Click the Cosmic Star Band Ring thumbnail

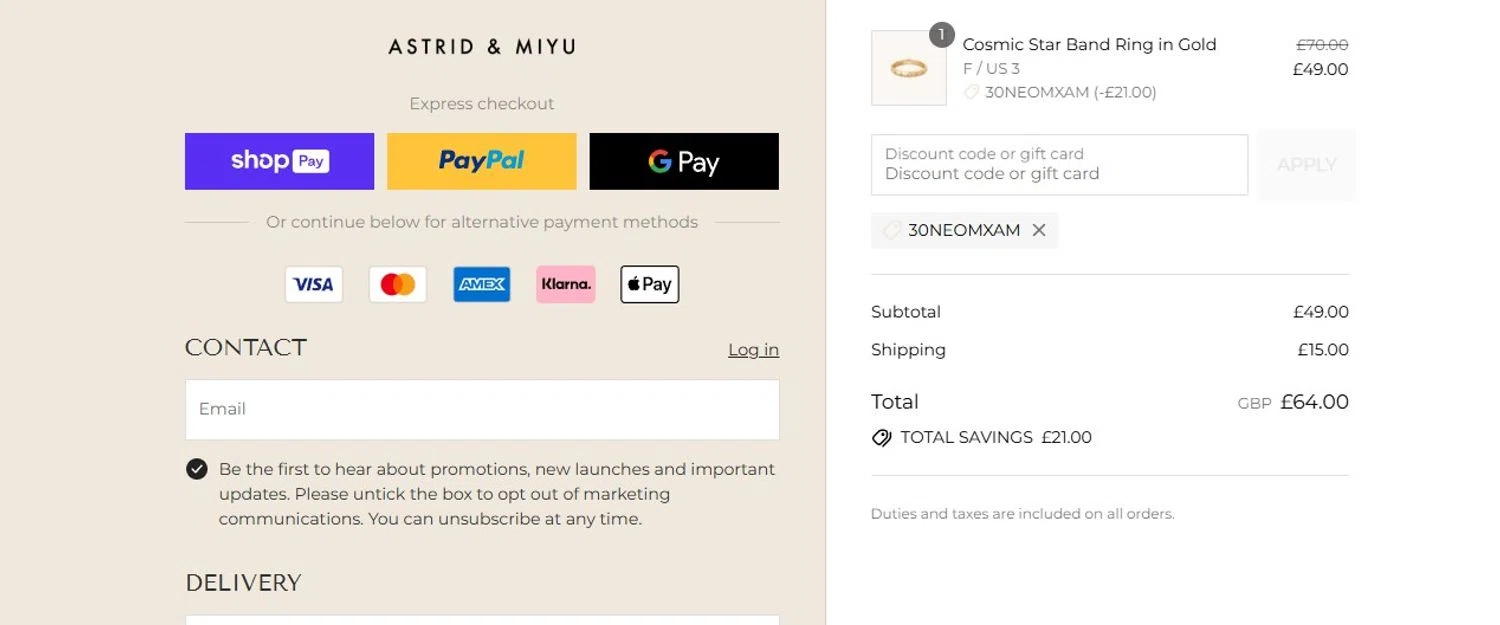[909, 68]
